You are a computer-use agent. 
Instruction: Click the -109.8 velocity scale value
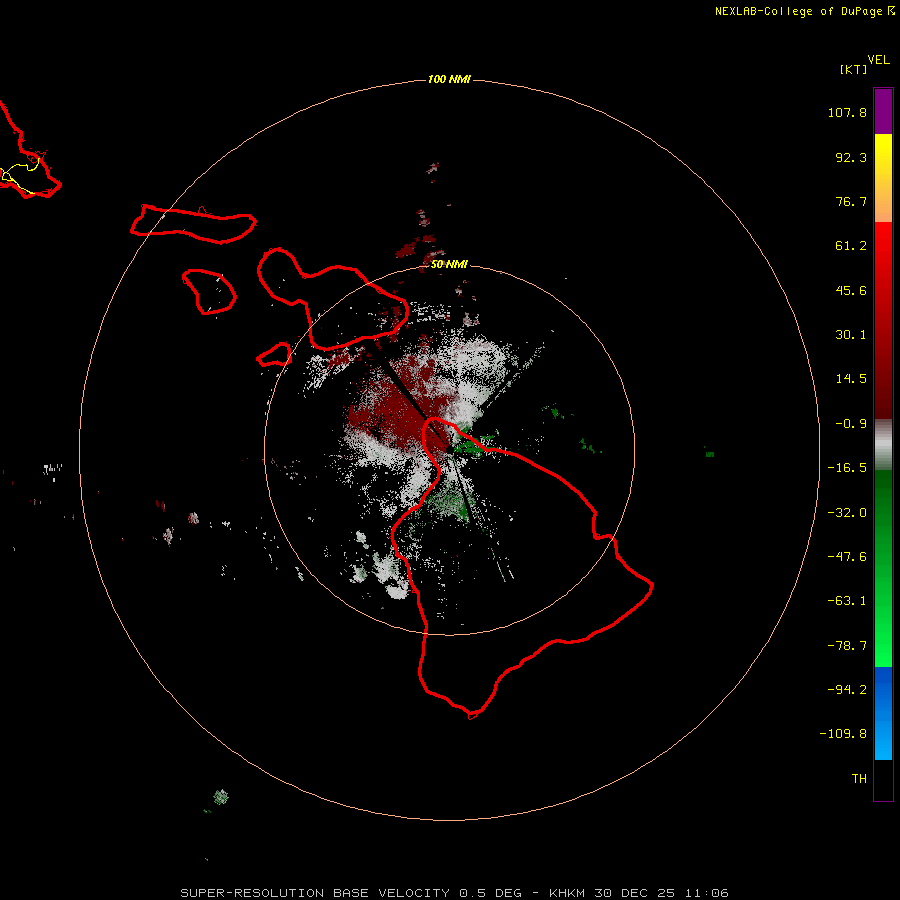click(x=843, y=734)
